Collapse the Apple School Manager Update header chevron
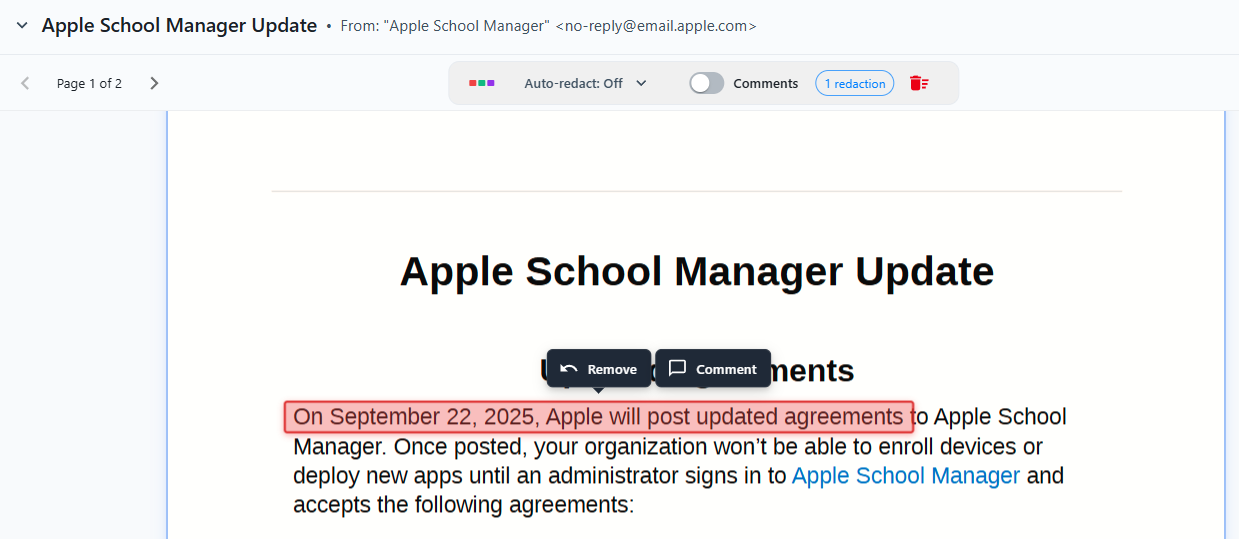 (22, 26)
